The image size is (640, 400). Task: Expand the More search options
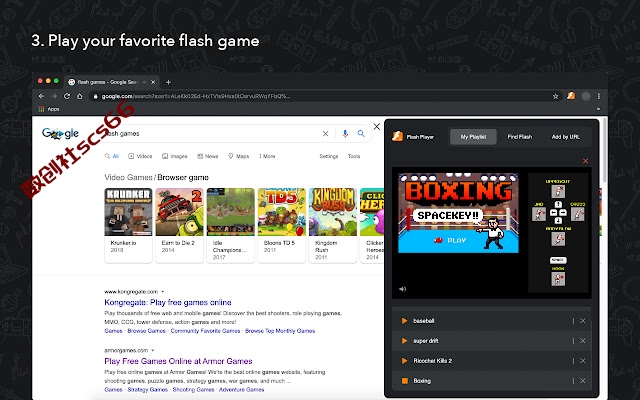pyautogui.click(x=267, y=156)
